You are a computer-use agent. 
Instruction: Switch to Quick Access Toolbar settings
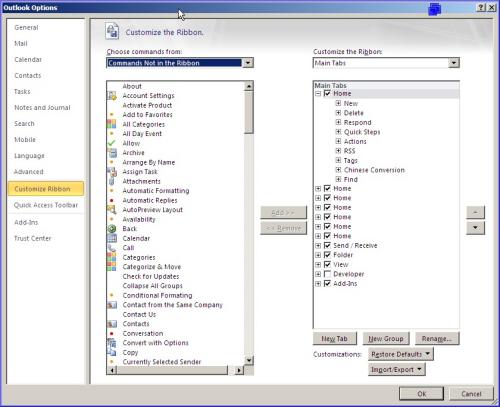(46, 205)
